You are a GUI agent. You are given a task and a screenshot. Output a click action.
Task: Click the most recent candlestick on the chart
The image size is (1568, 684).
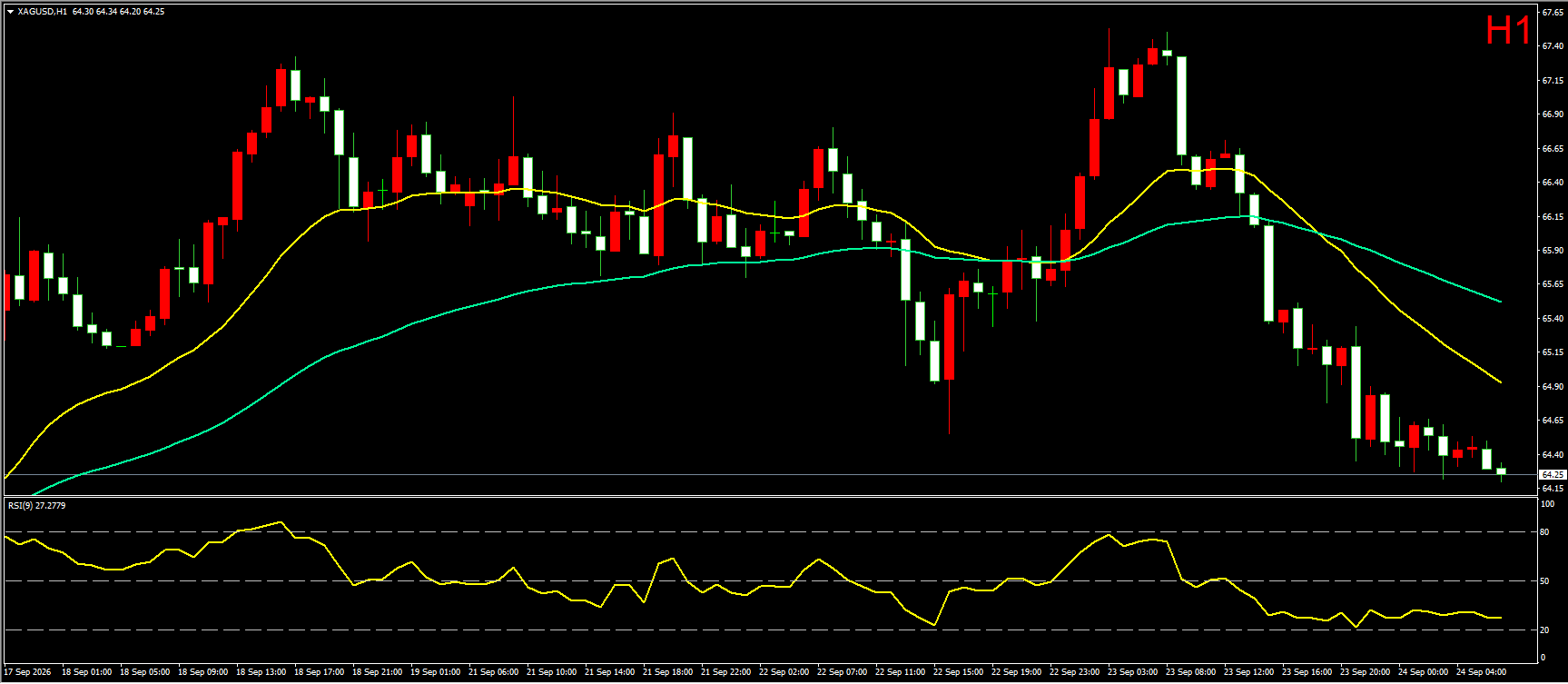[x=1501, y=471]
